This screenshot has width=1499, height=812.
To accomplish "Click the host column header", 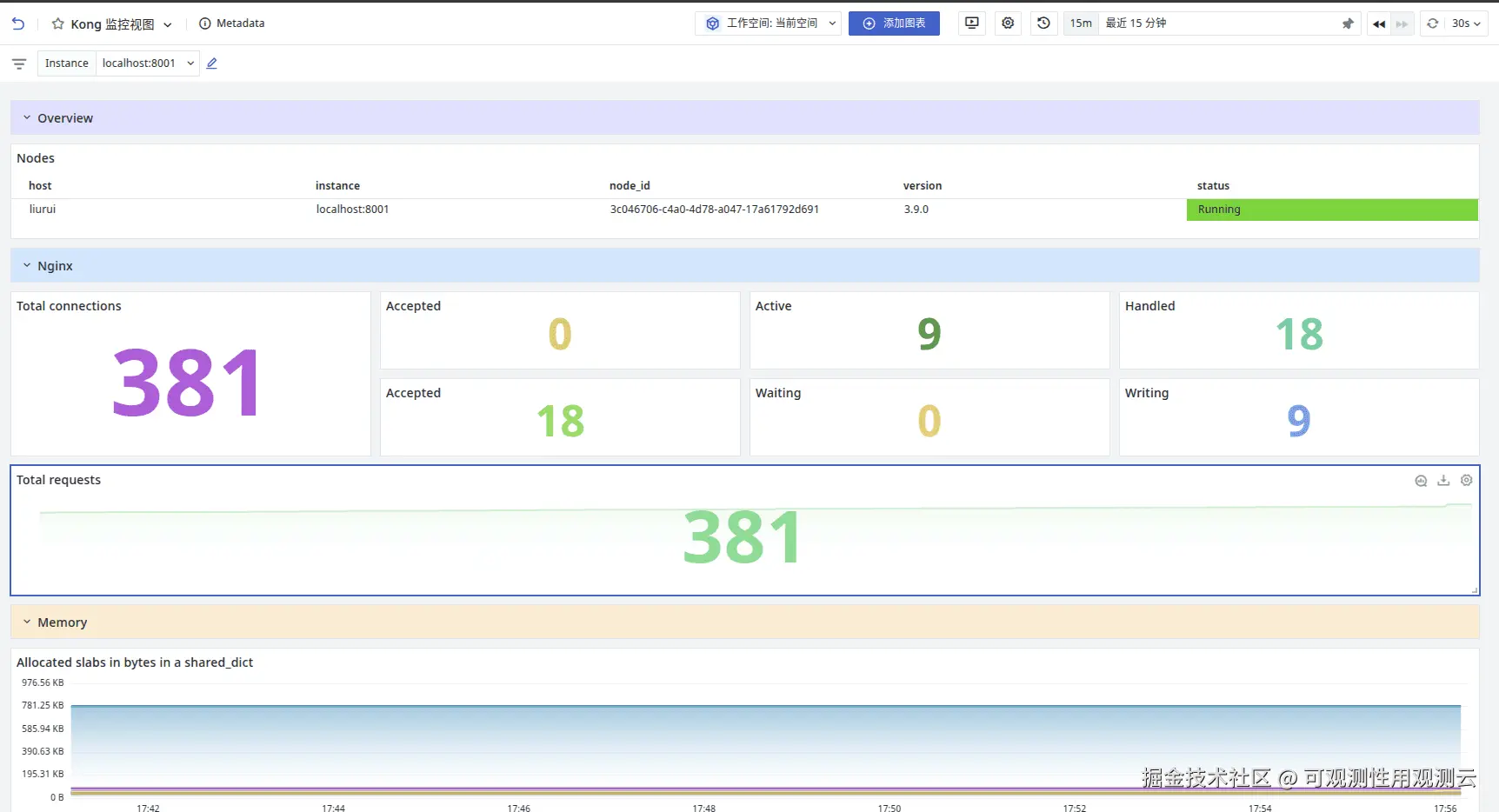I will (x=40, y=186).
